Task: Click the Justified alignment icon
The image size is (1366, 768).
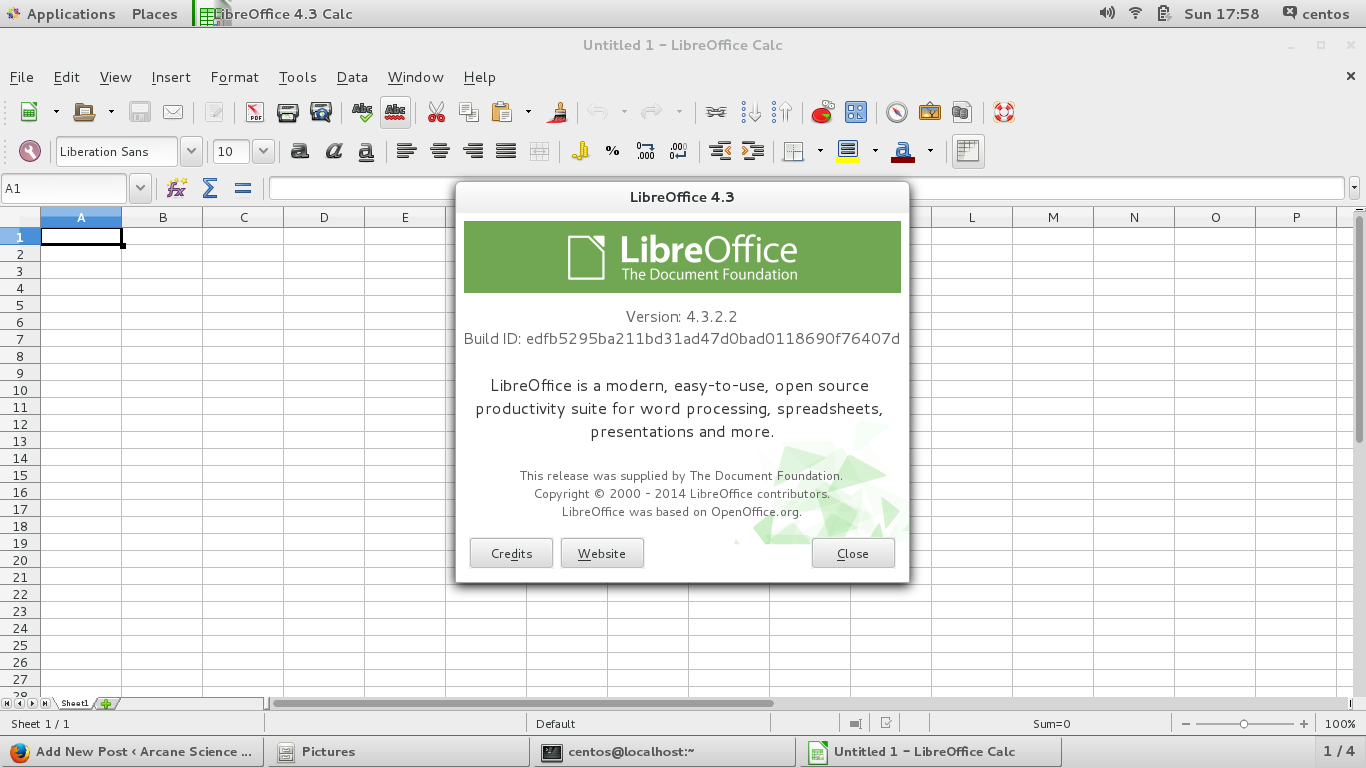Action: (x=506, y=151)
